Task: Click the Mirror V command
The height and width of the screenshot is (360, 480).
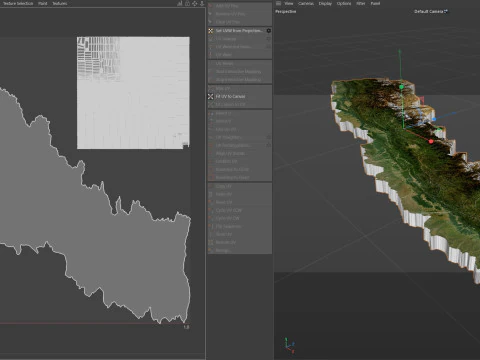Action: 240,121
